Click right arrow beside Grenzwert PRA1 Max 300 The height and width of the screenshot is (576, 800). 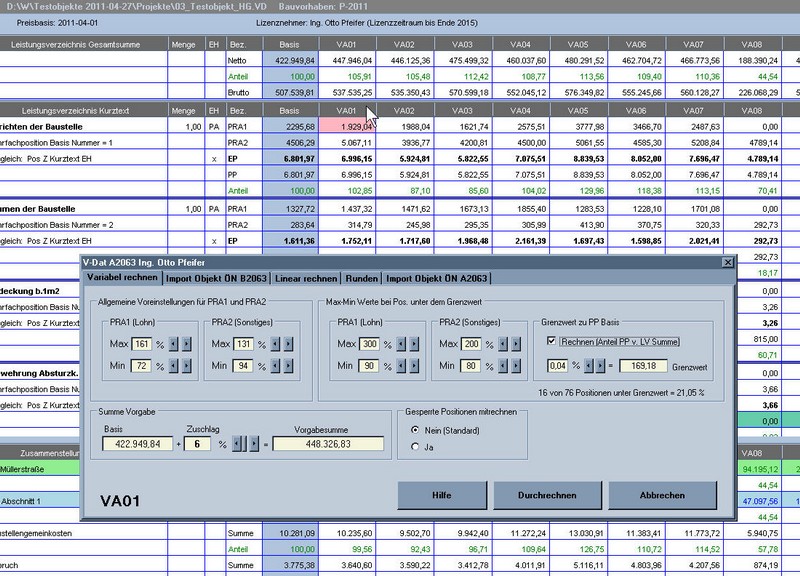pyautogui.click(x=413, y=344)
